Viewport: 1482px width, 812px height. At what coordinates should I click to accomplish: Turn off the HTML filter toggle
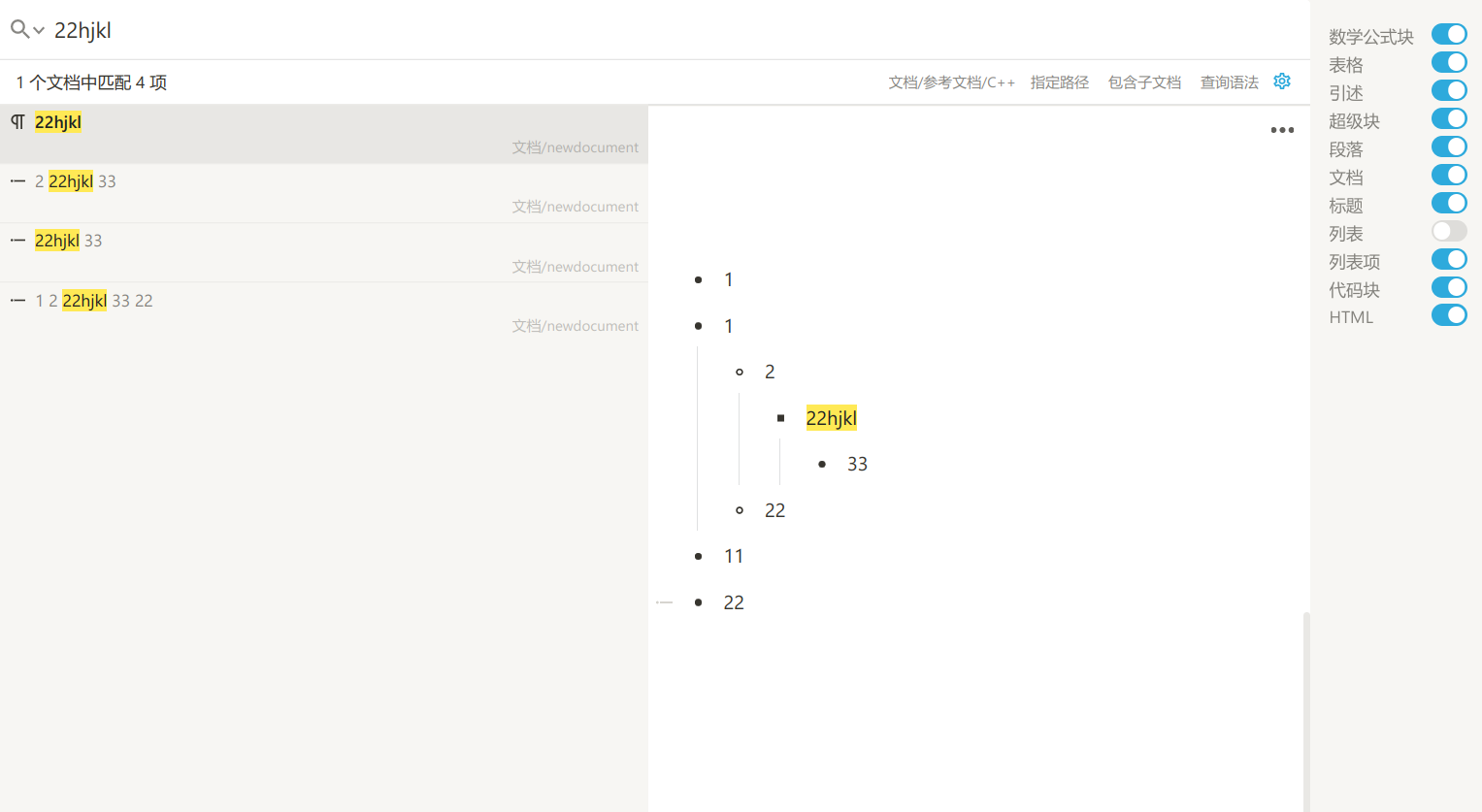click(1449, 314)
